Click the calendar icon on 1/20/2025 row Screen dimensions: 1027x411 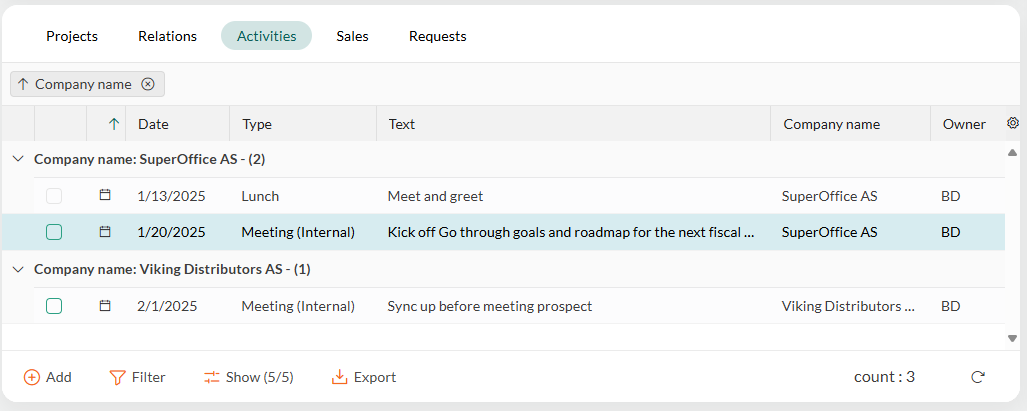105,232
